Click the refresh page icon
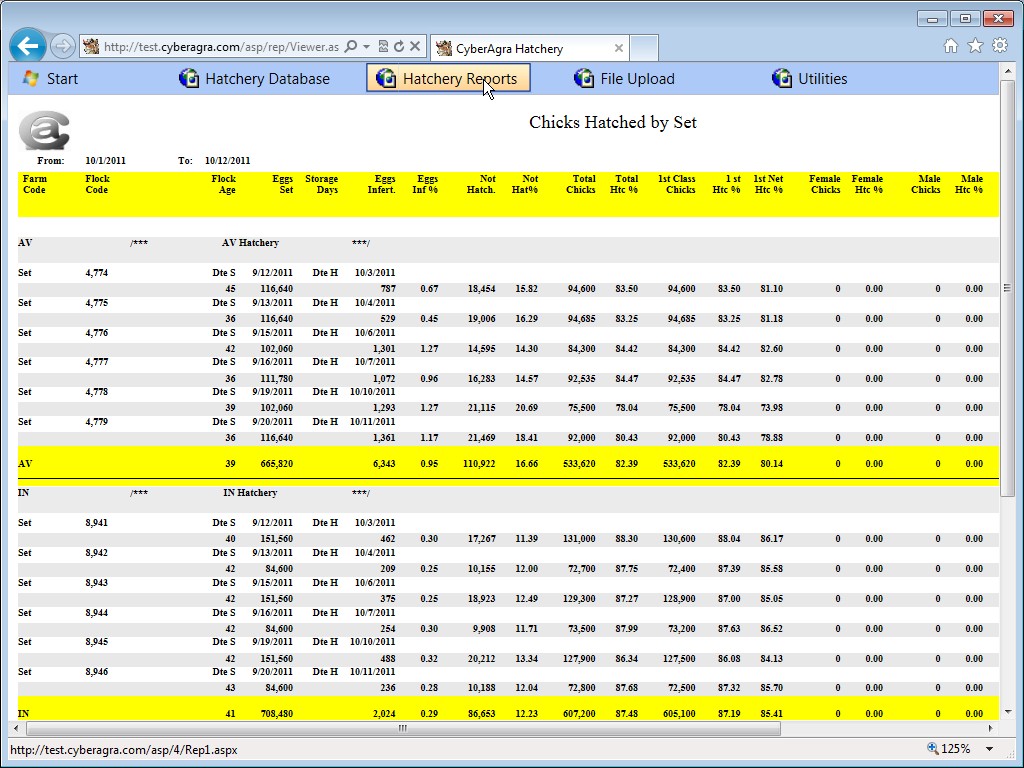 tap(399, 47)
